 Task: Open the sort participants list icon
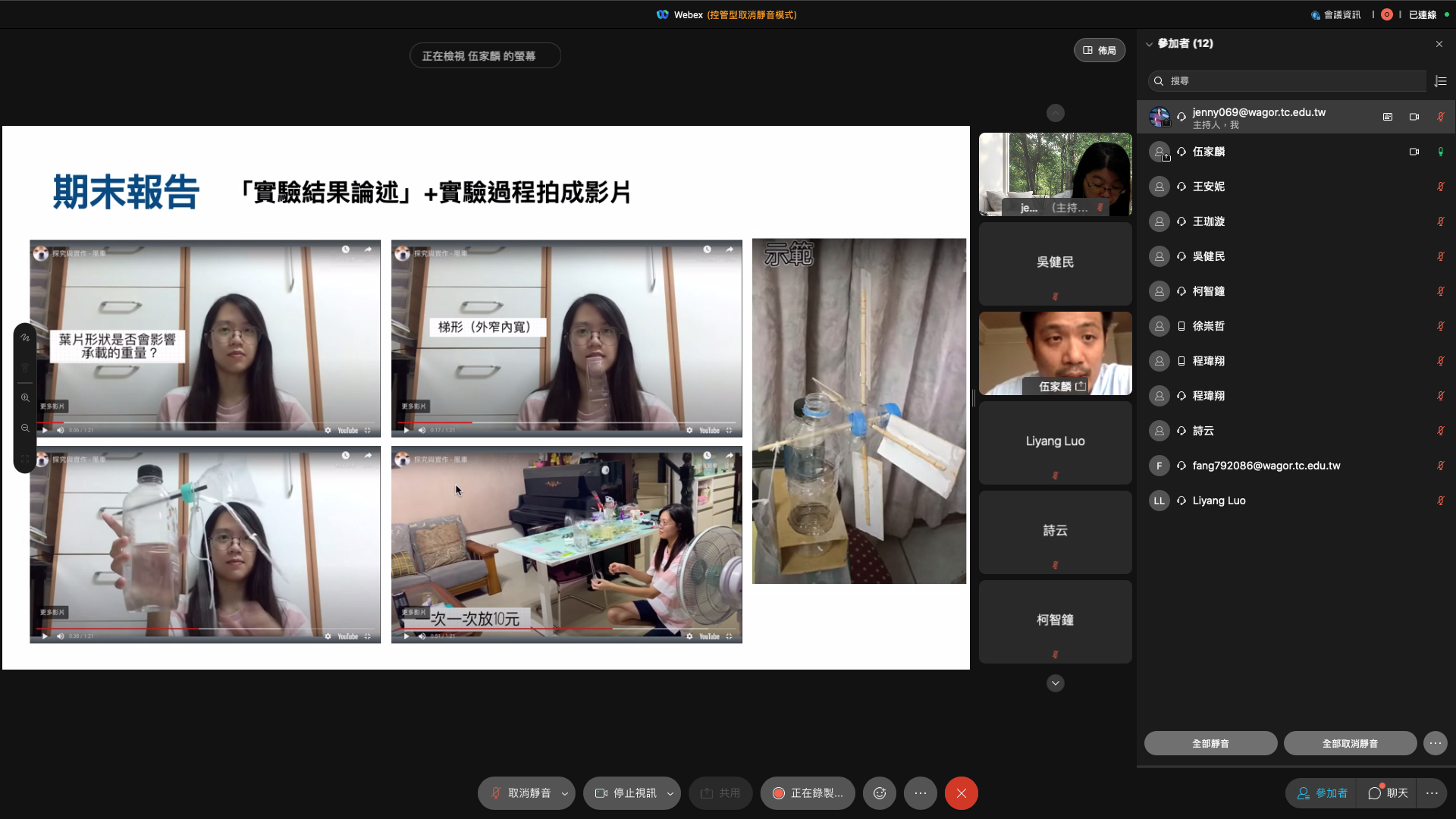(x=1441, y=81)
